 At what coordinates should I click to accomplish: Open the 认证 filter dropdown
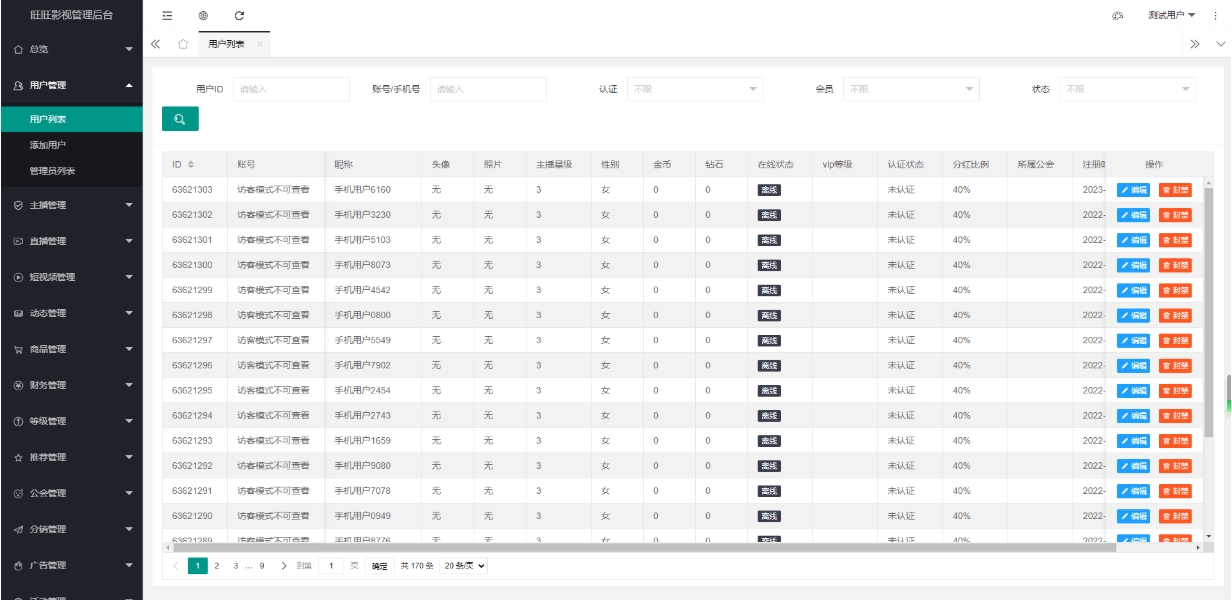coord(695,89)
